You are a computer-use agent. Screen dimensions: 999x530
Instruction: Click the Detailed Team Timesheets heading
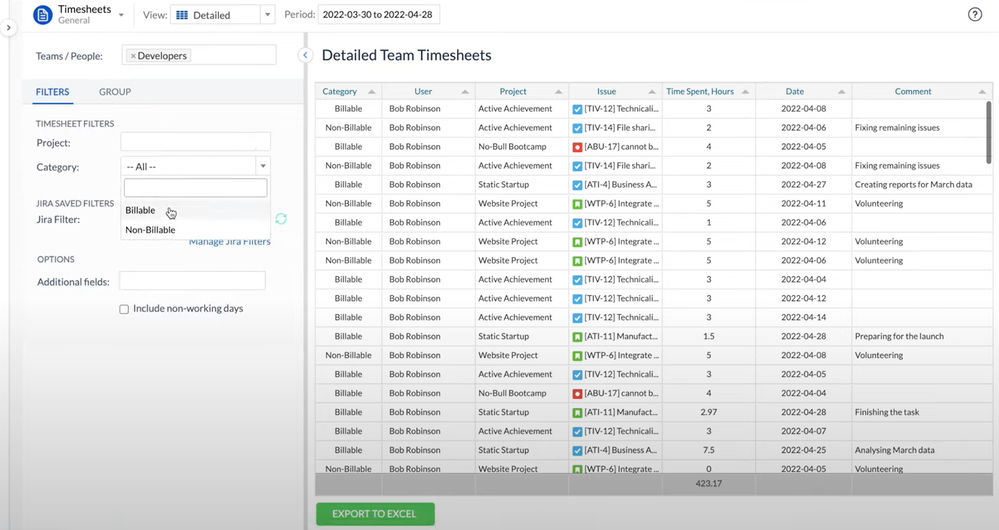[406, 55]
